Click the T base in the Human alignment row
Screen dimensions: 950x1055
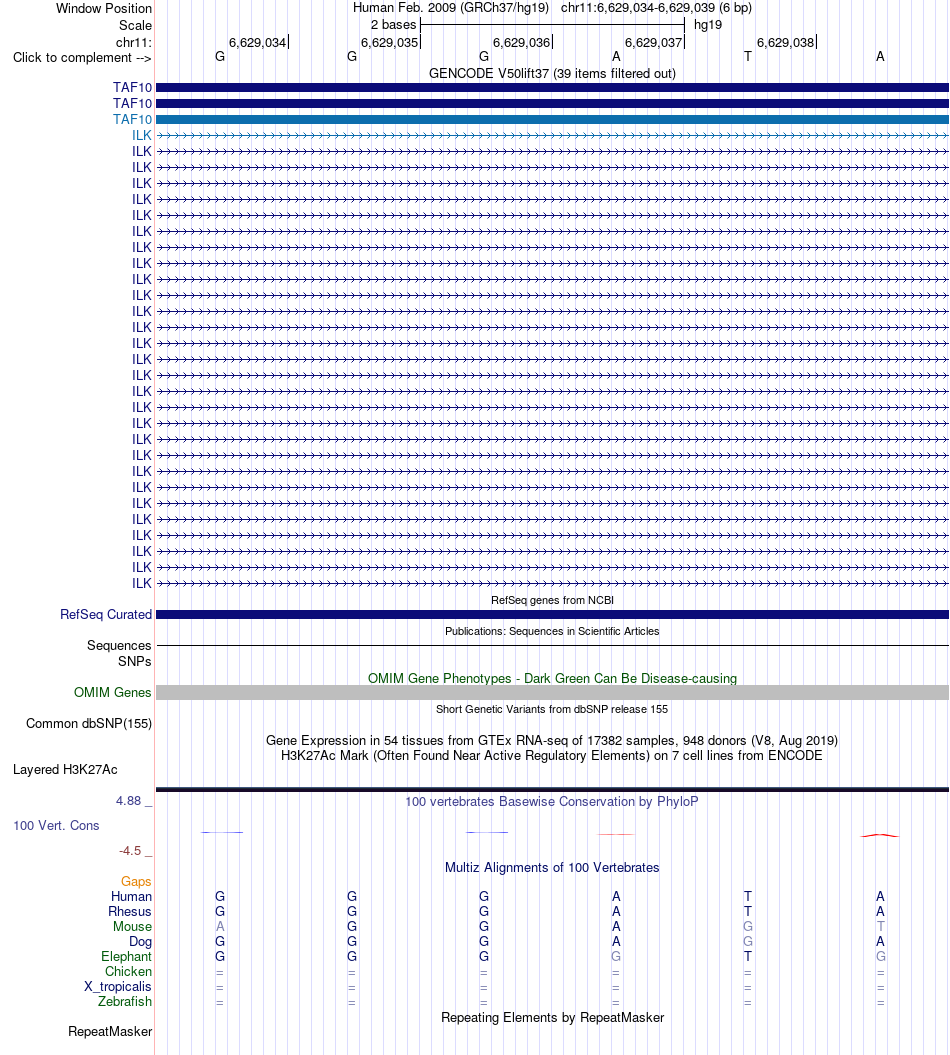[747, 896]
